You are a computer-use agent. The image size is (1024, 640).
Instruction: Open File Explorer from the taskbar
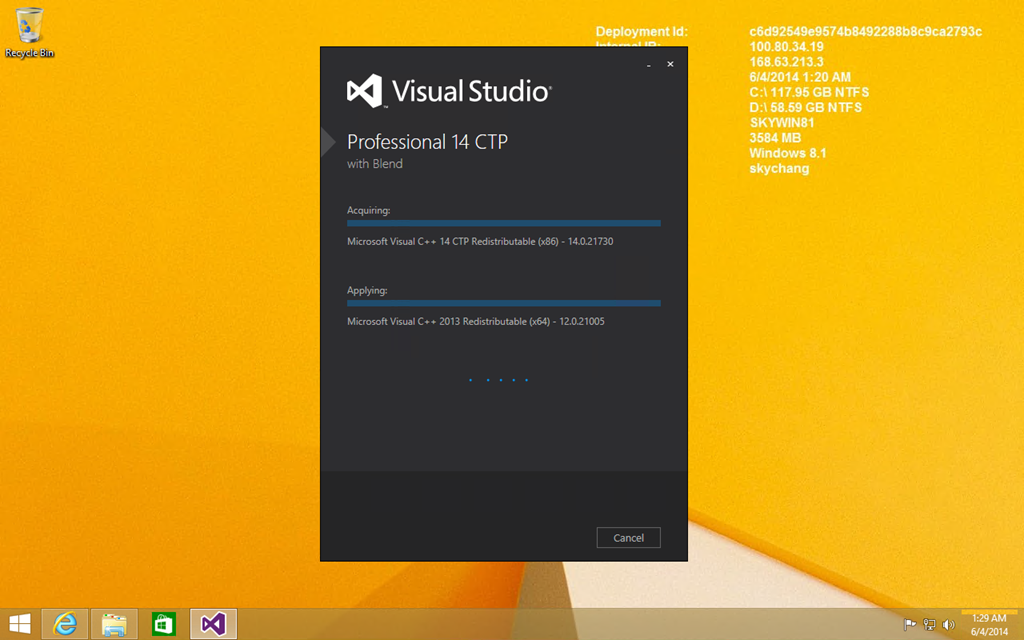pos(114,624)
